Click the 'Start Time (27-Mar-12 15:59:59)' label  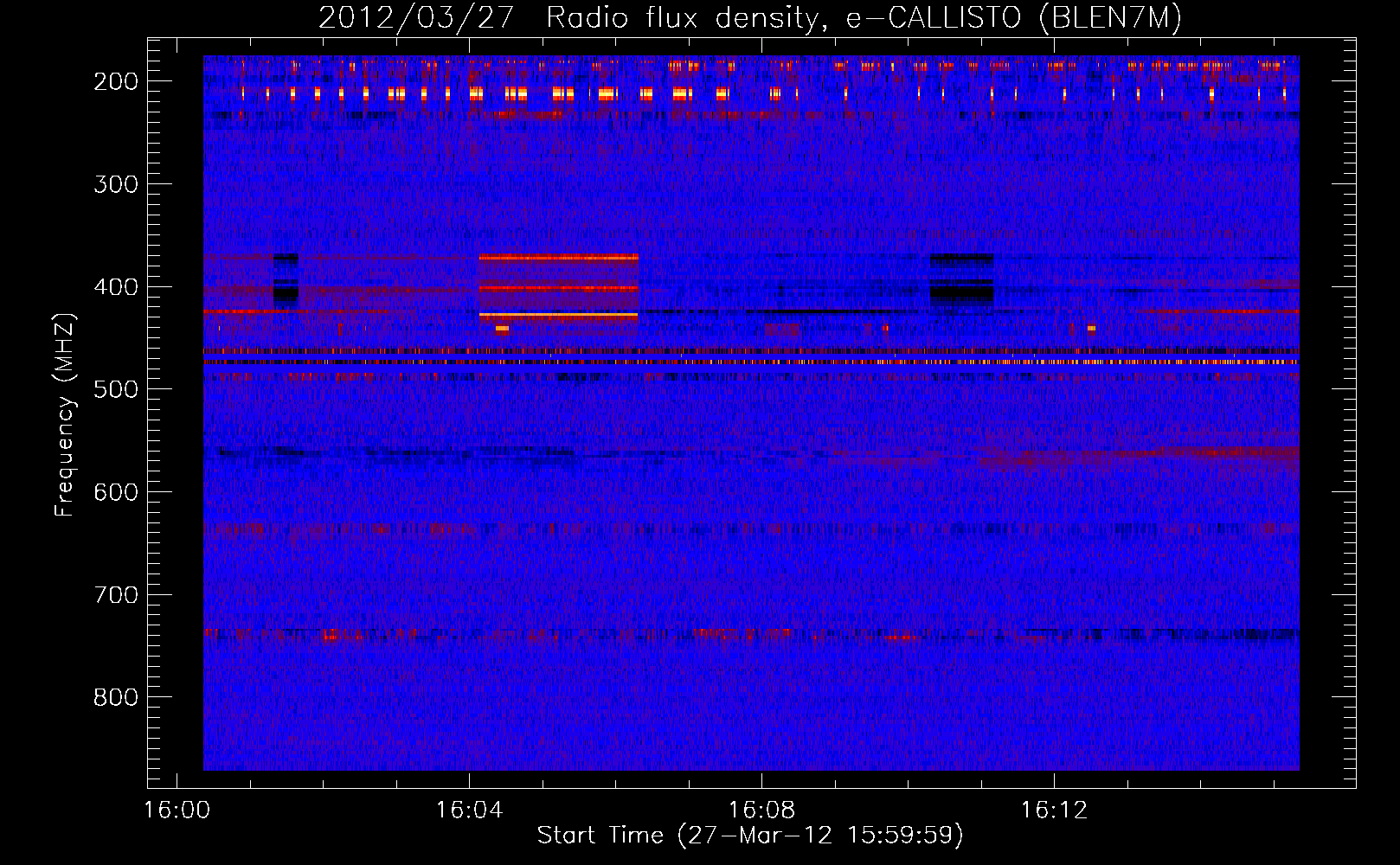(x=749, y=836)
